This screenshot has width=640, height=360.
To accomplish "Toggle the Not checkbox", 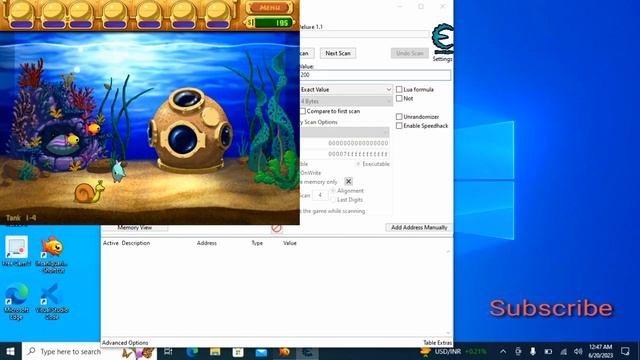I will 399,98.
